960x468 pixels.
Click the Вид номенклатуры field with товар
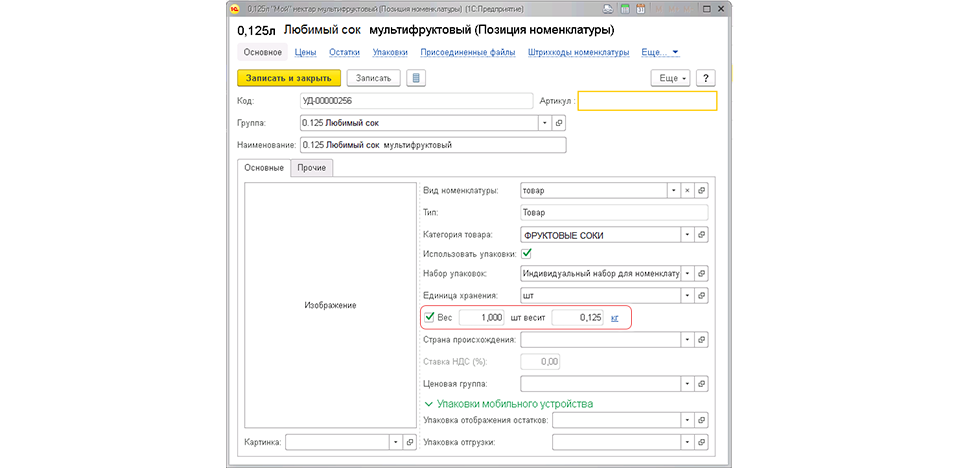pos(593,191)
